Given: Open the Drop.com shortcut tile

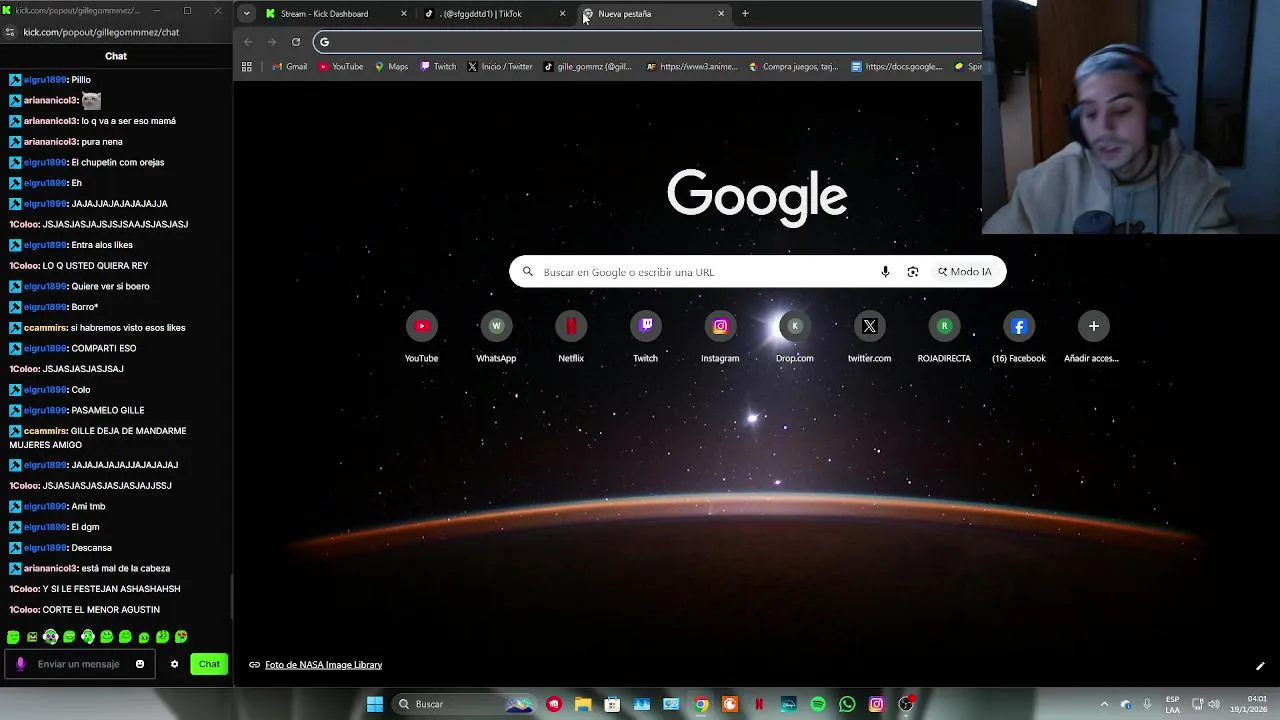Looking at the screenshot, I should coord(795,338).
